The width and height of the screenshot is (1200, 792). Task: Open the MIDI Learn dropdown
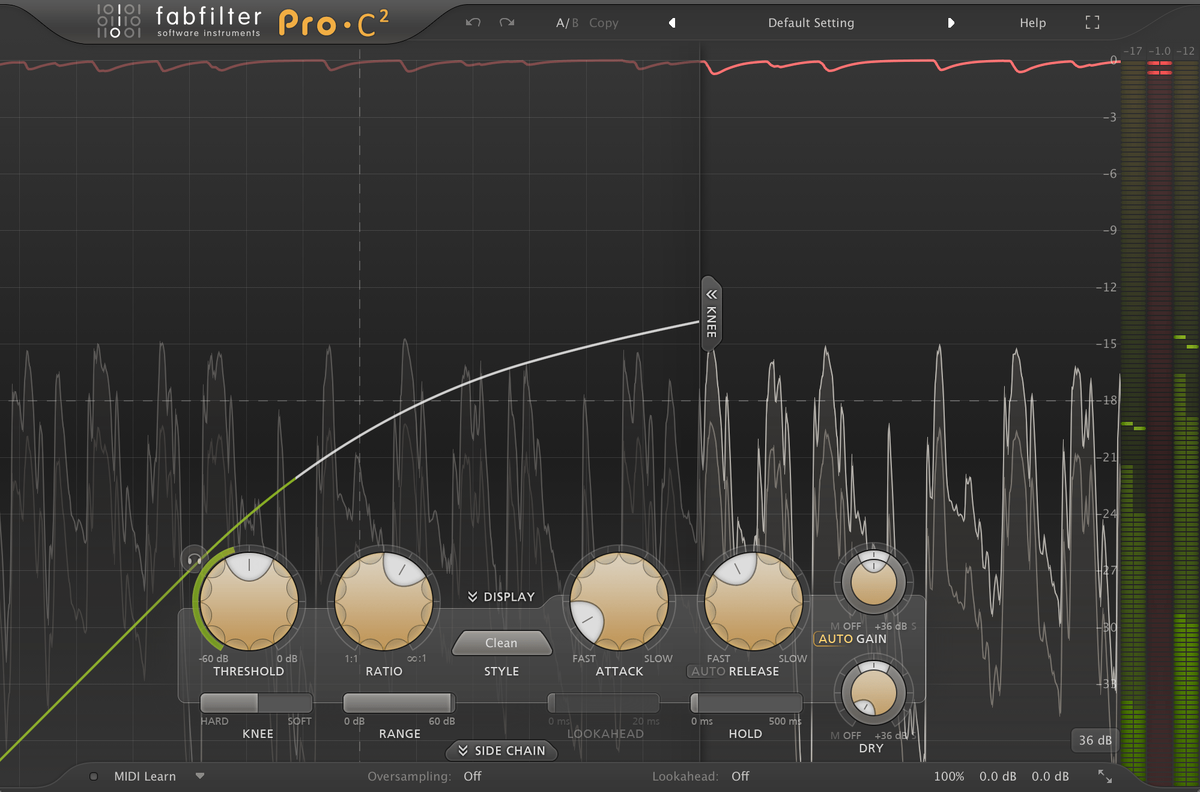pyautogui.click(x=200, y=775)
